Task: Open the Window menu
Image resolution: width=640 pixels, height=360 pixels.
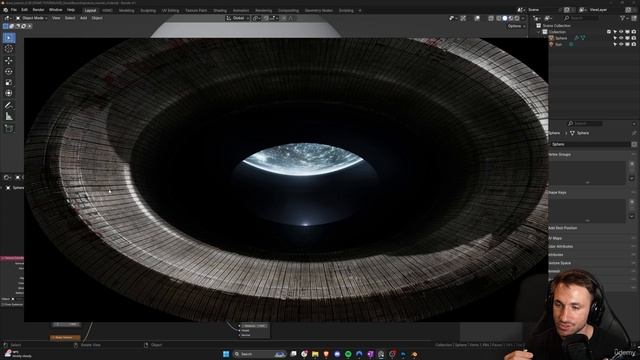Action: (x=56, y=10)
